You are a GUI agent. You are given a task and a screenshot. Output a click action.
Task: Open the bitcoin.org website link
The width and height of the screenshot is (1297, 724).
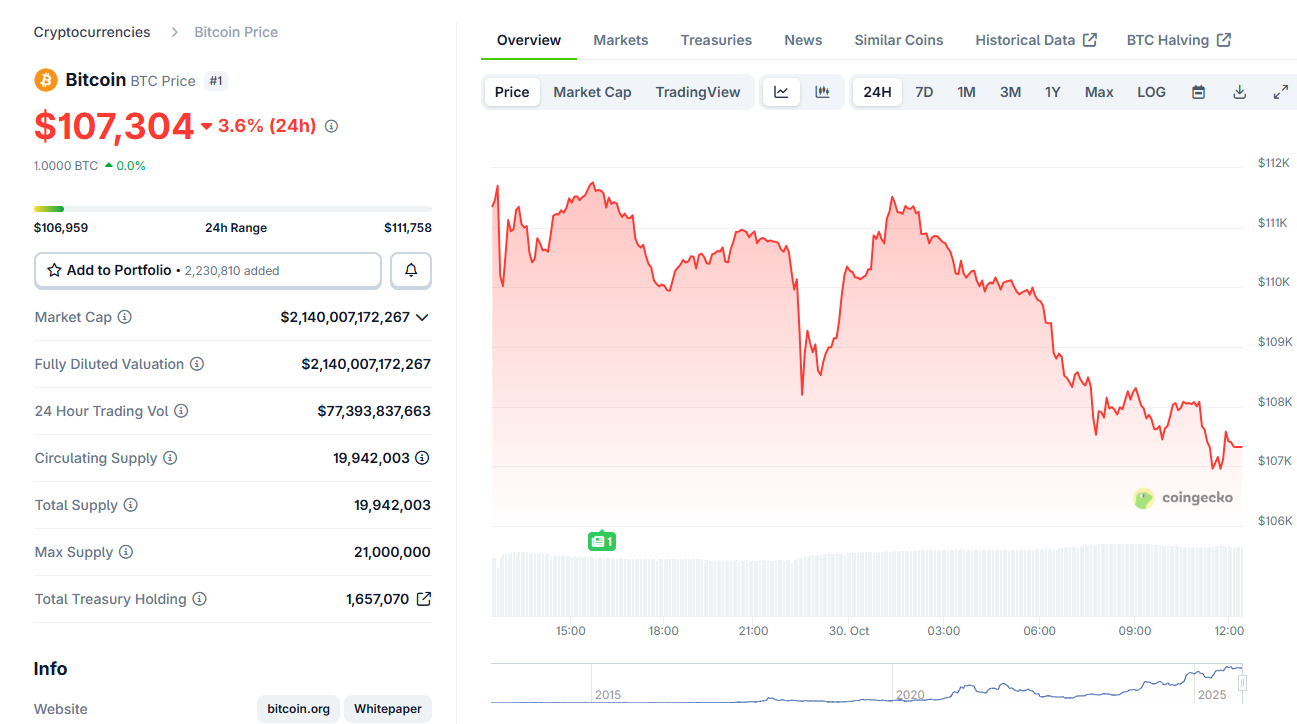298,709
